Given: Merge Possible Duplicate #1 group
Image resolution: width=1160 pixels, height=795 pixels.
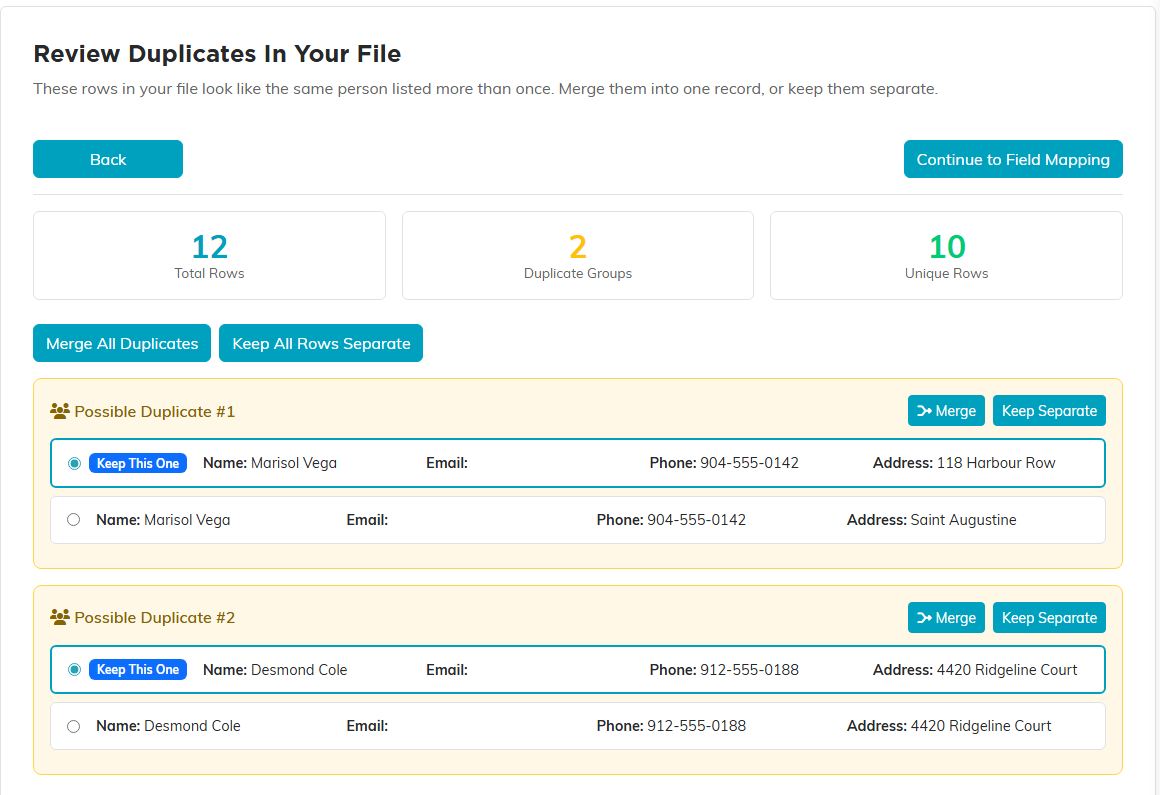Looking at the screenshot, I should (946, 410).
